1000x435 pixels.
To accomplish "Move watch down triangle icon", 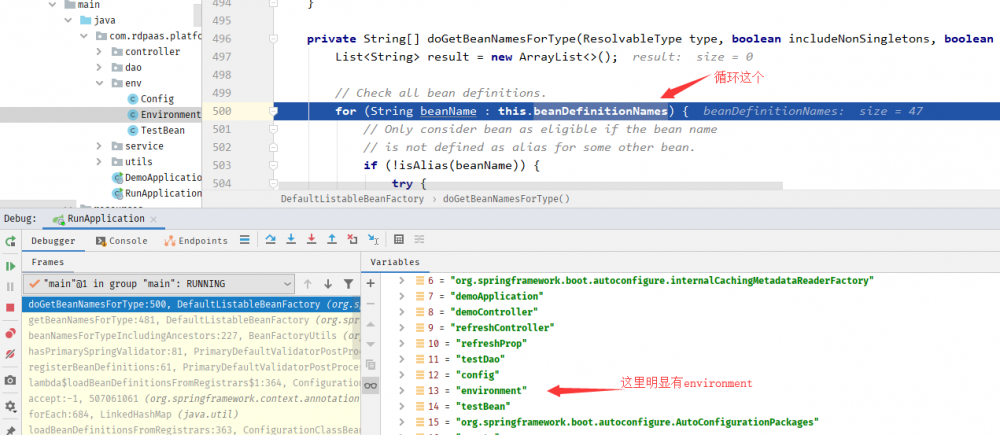I will (371, 344).
